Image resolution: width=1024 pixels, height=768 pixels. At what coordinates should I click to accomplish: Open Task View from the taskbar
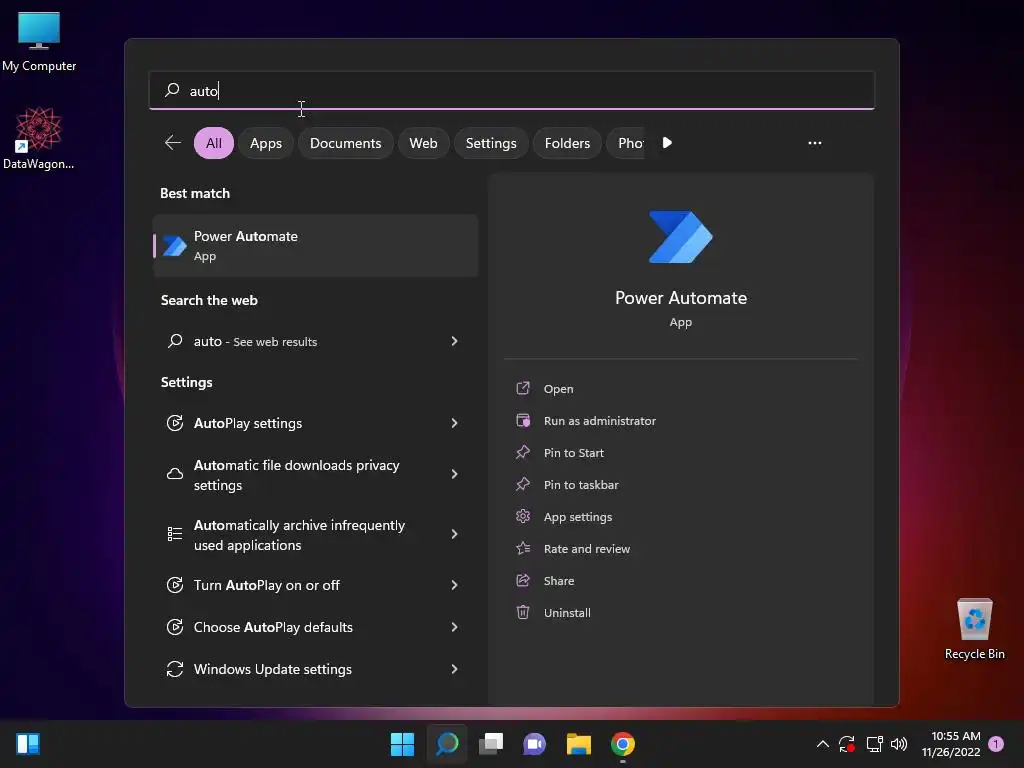[491, 744]
